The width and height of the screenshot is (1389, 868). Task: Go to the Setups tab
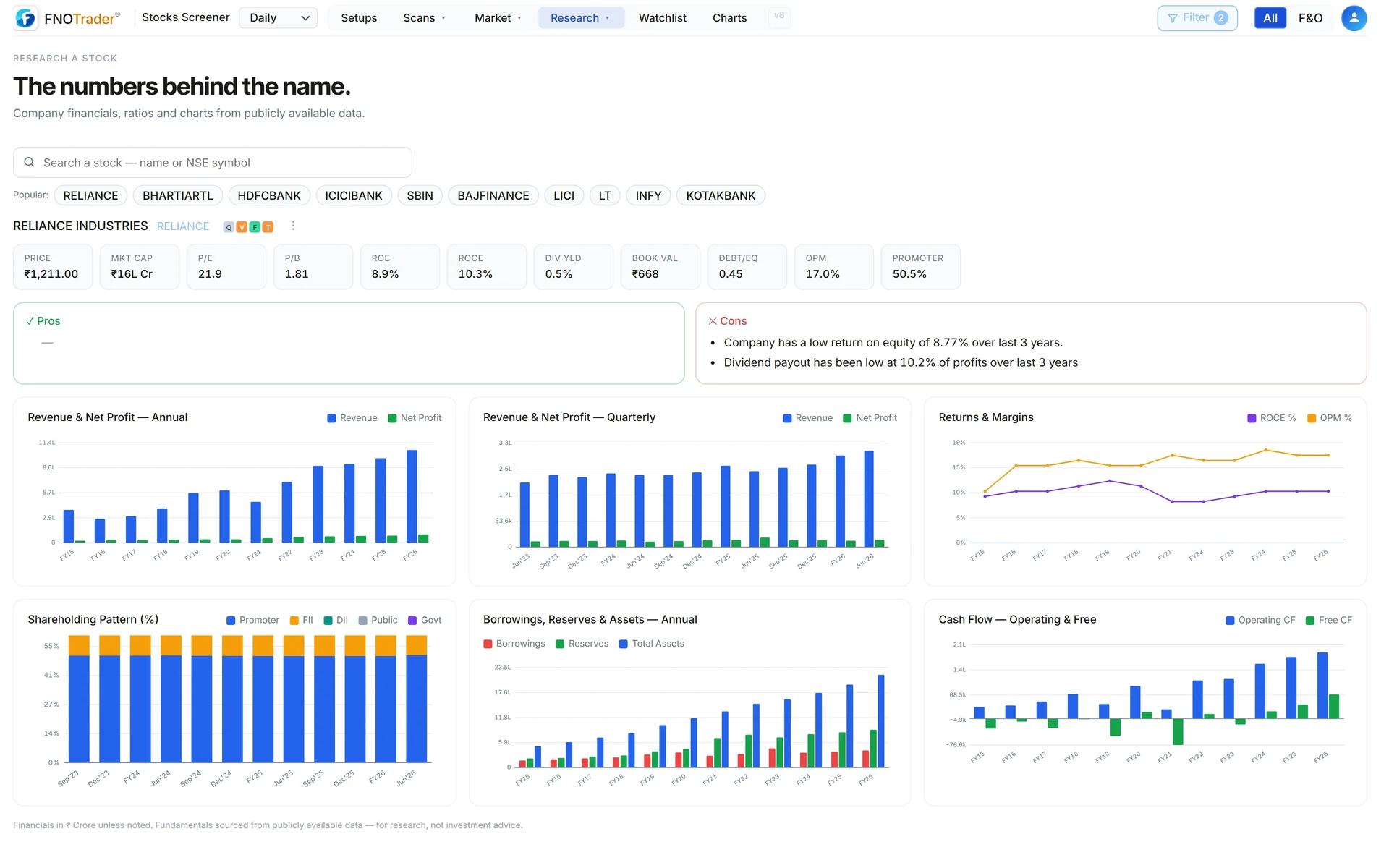(x=359, y=18)
